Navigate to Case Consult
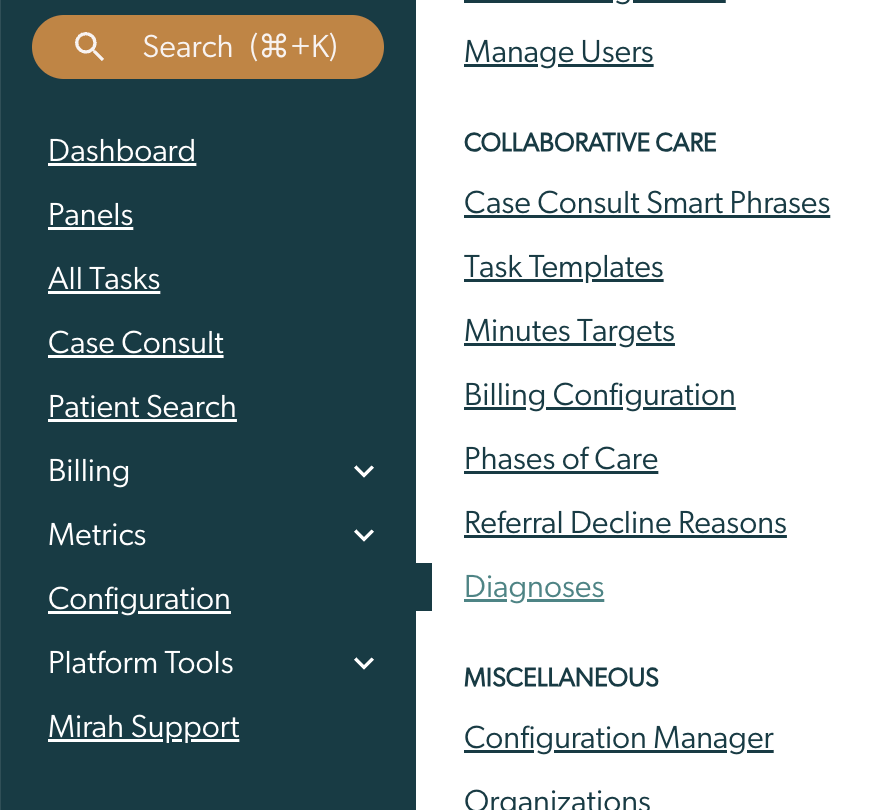Image resolution: width=876 pixels, height=810 pixels. click(x=136, y=343)
